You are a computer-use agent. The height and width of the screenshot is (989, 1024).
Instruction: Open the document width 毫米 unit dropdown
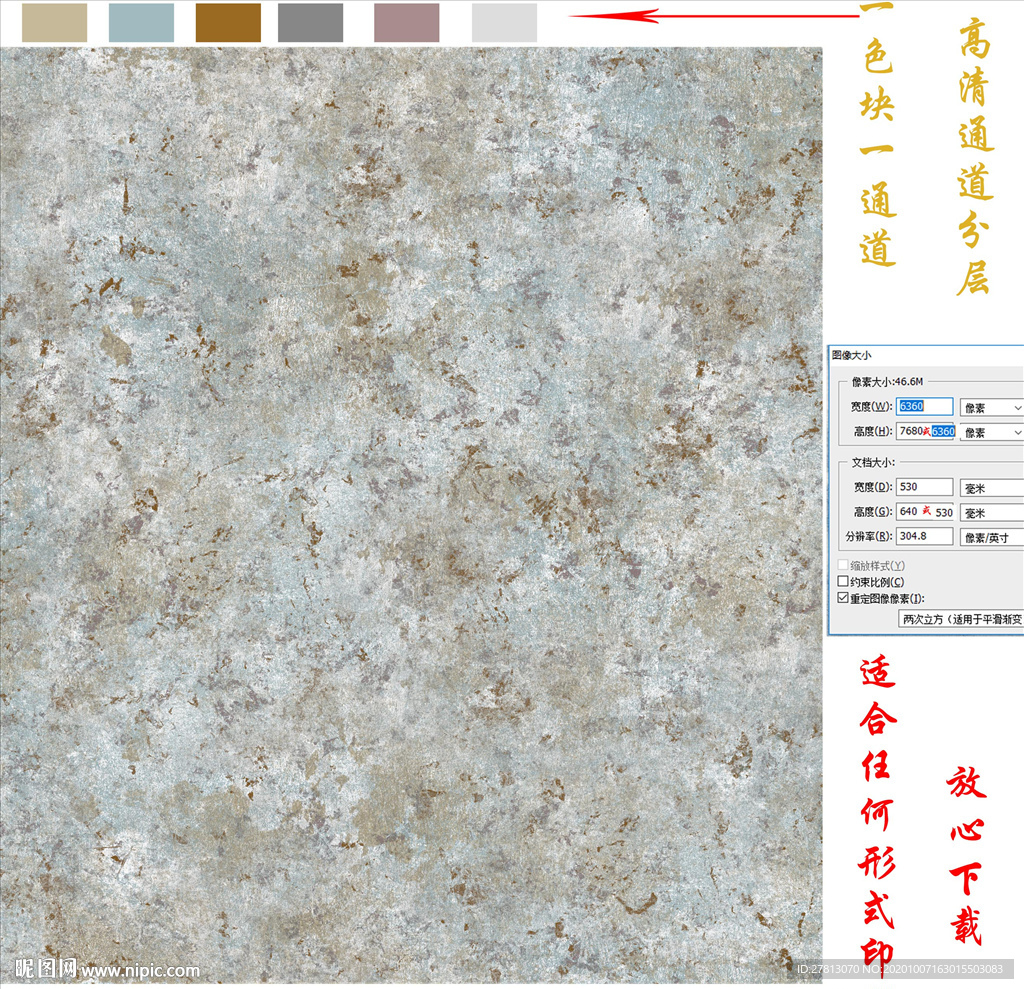click(x=991, y=488)
